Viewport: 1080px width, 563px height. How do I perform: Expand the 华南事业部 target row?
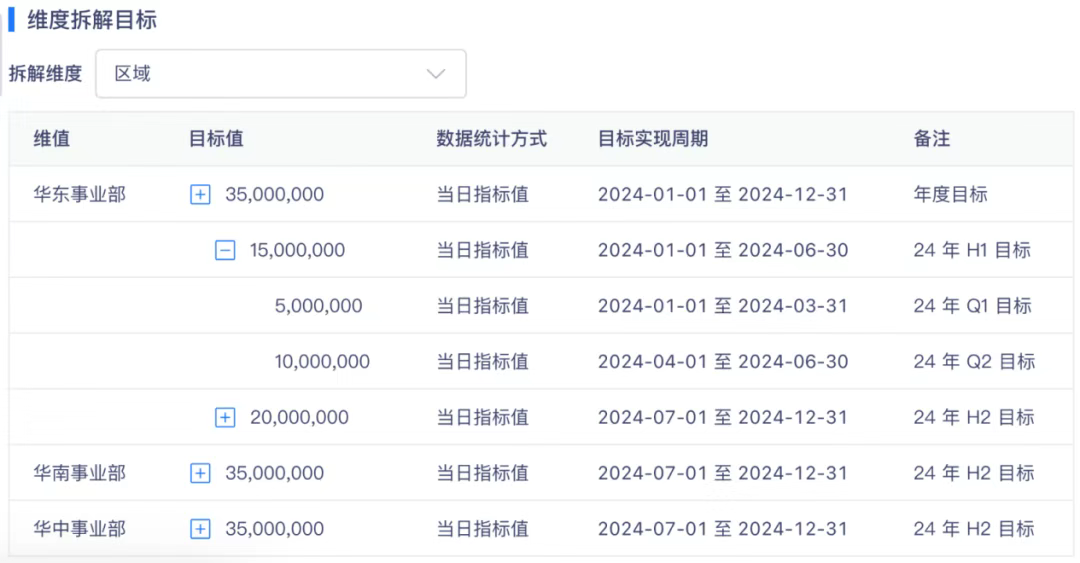coord(200,474)
